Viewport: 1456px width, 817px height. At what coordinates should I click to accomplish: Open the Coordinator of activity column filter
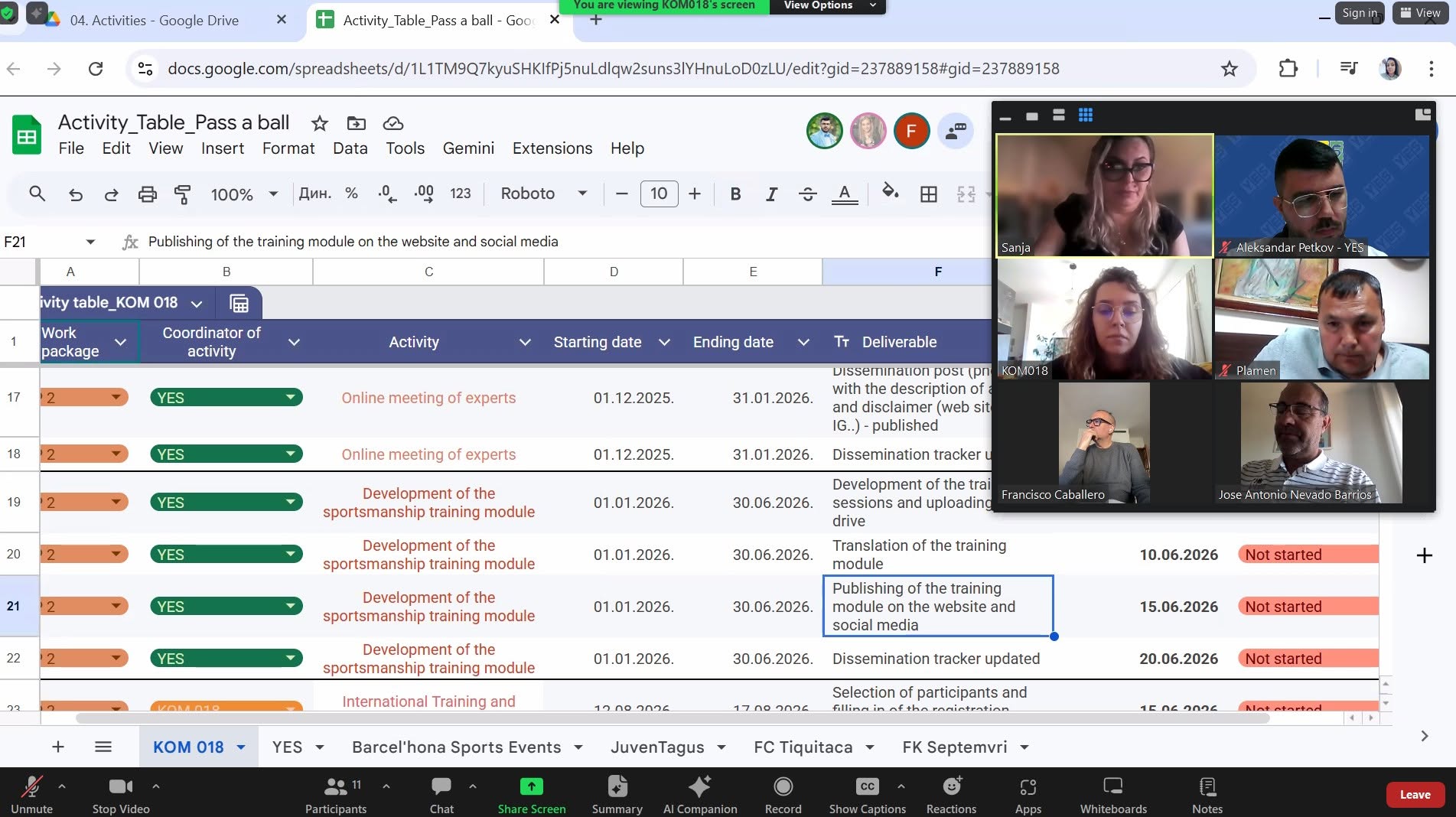[x=294, y=342]
